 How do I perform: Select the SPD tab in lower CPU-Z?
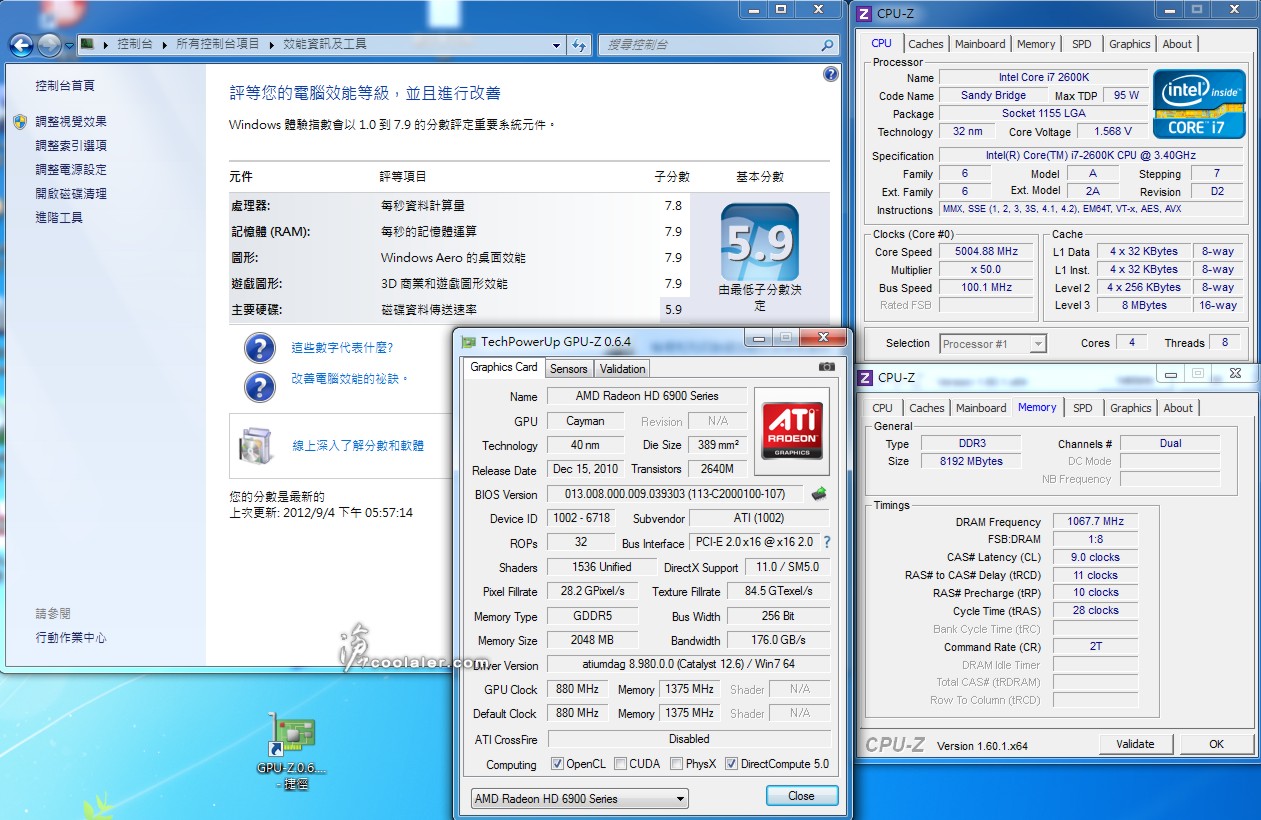(x=1082, y=408)
